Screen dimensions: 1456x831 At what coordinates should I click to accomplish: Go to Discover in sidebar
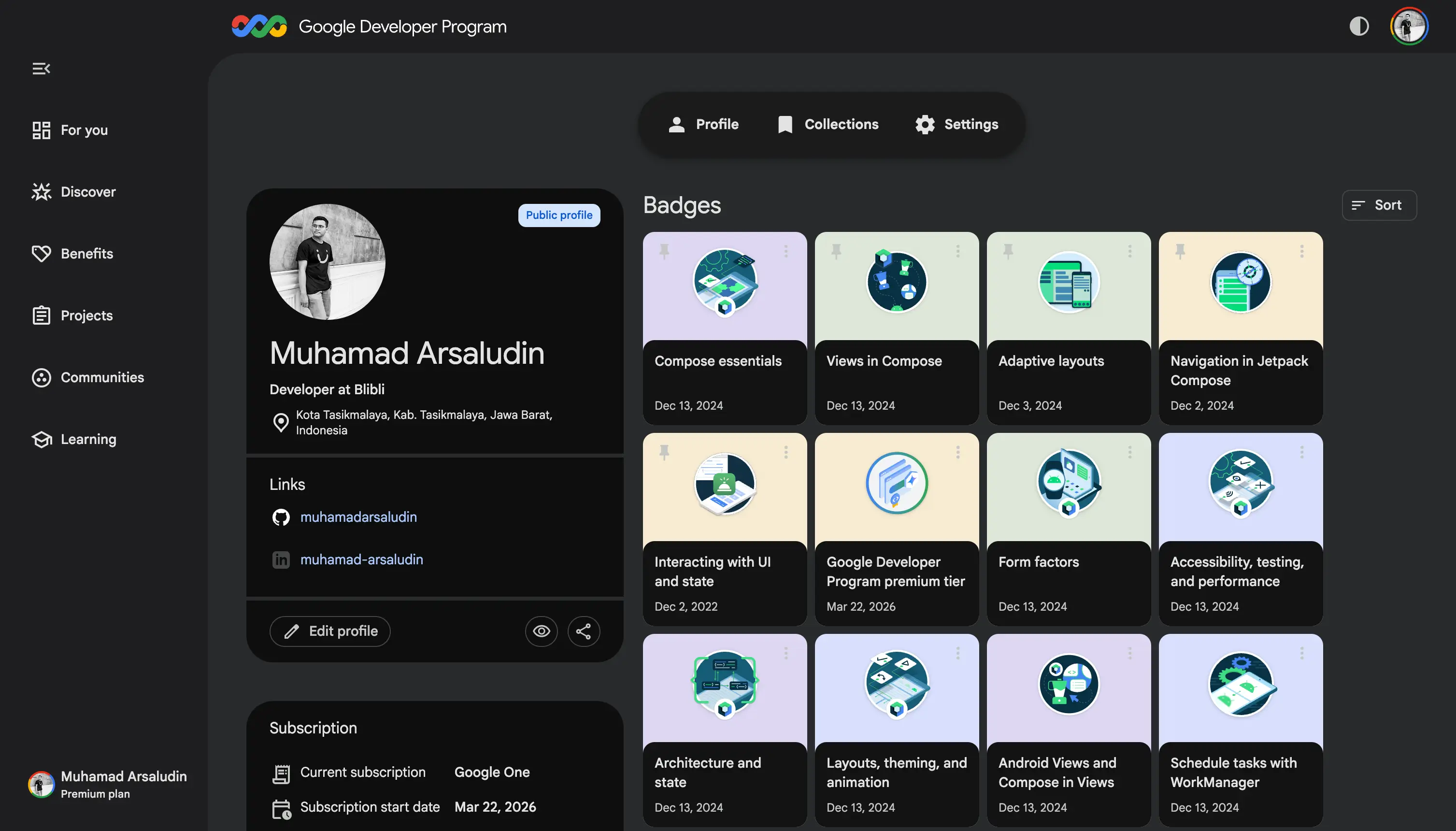coord(73,192)
